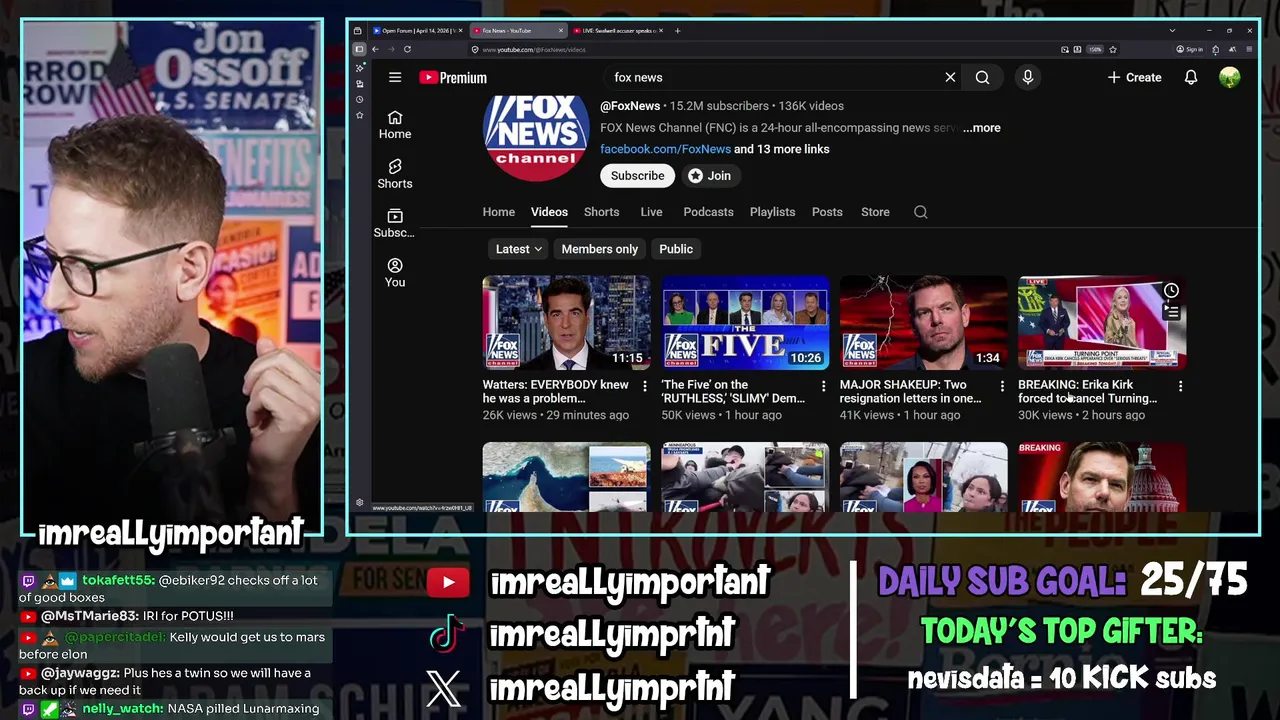Open the video with the map thumbnail

point(566,477)
